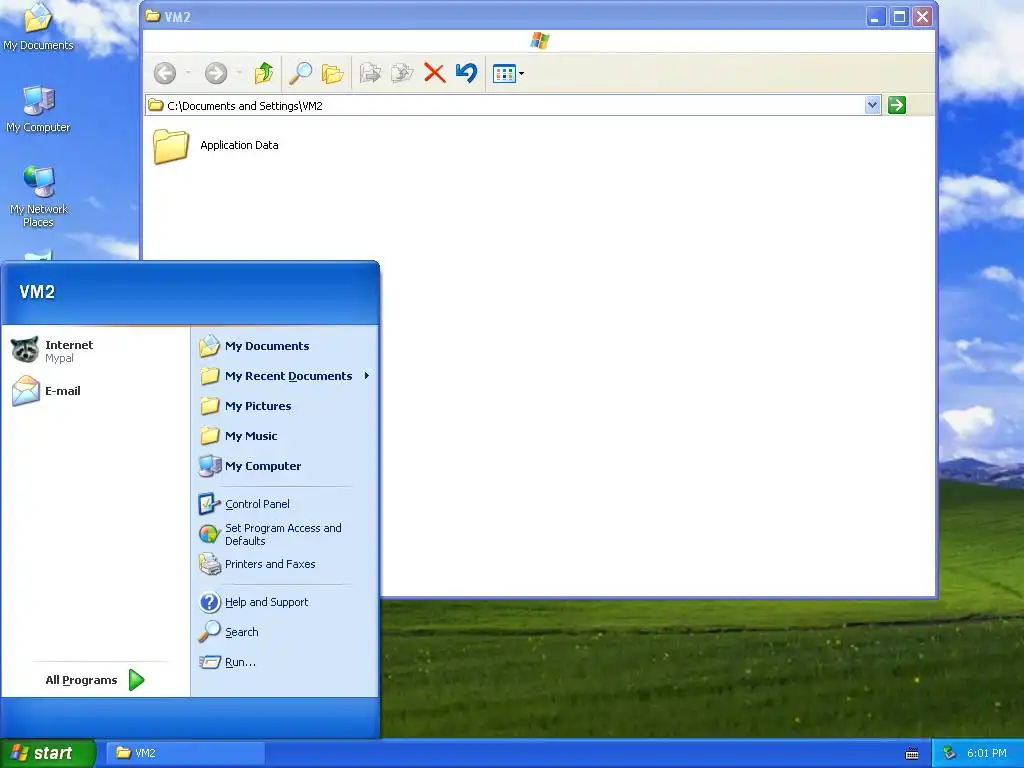Click the system tray icon beside clock
This screenshot has width=1024, height=768.
950,753
